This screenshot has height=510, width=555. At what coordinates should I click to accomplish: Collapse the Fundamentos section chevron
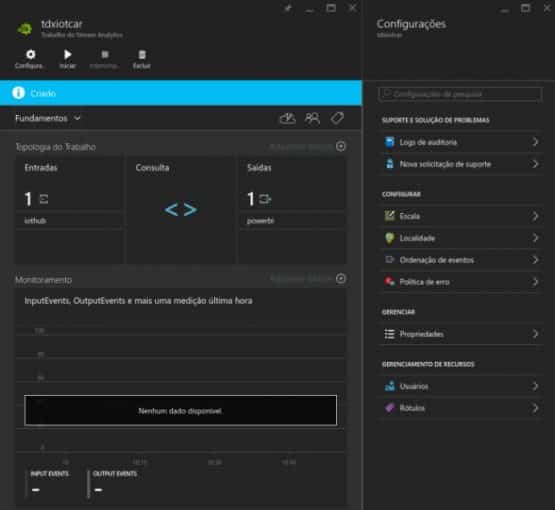(78, 118)
